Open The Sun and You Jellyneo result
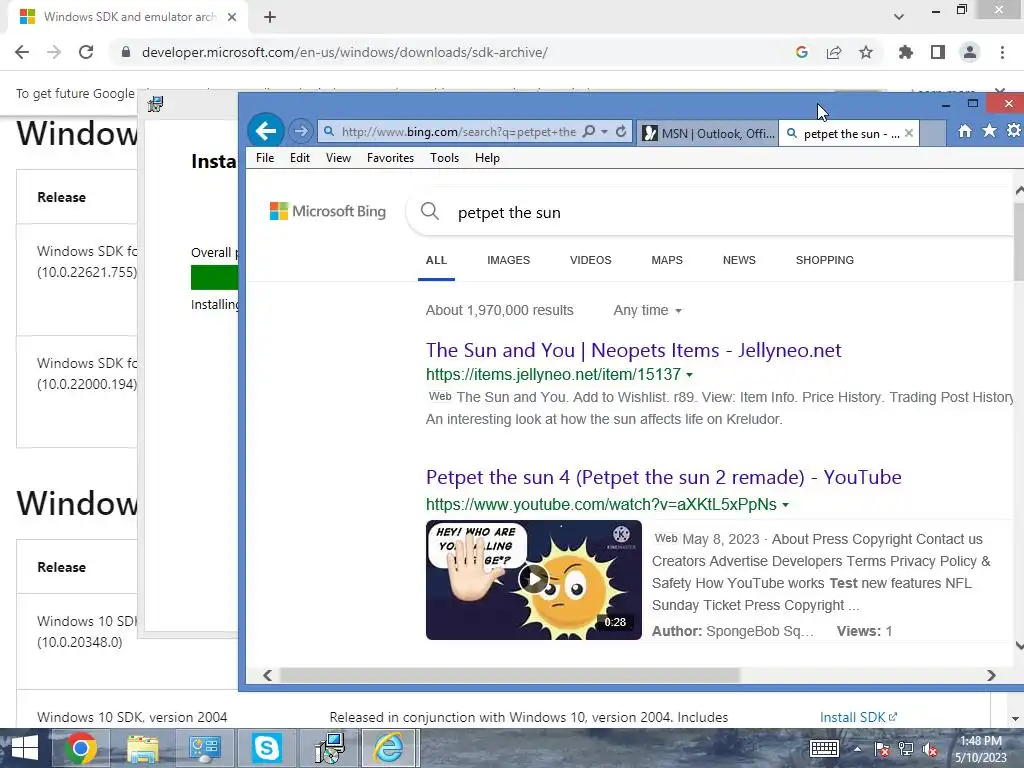Image resolution: width=1024 pixels, height=768 pixels. [x=633, y=351]
